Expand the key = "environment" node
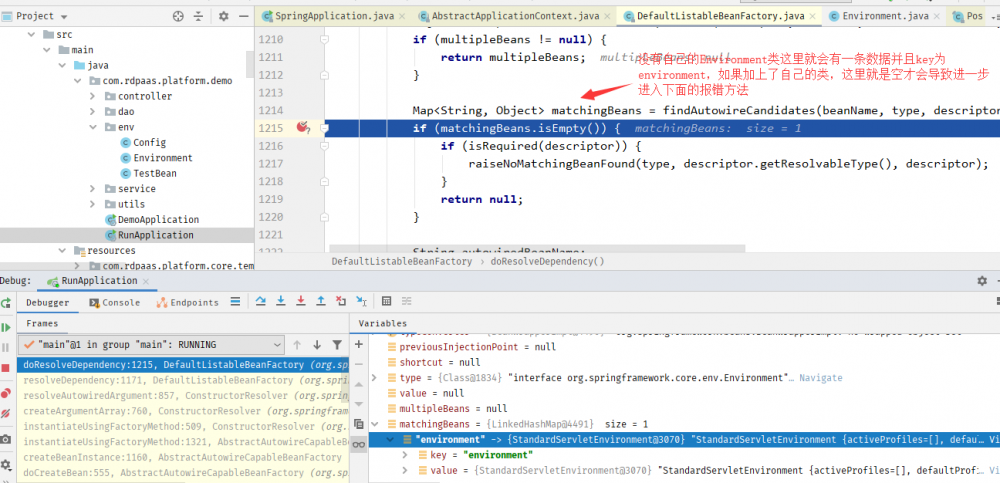The width and height of the screenshot is (1000, 483). pos(405,455)
